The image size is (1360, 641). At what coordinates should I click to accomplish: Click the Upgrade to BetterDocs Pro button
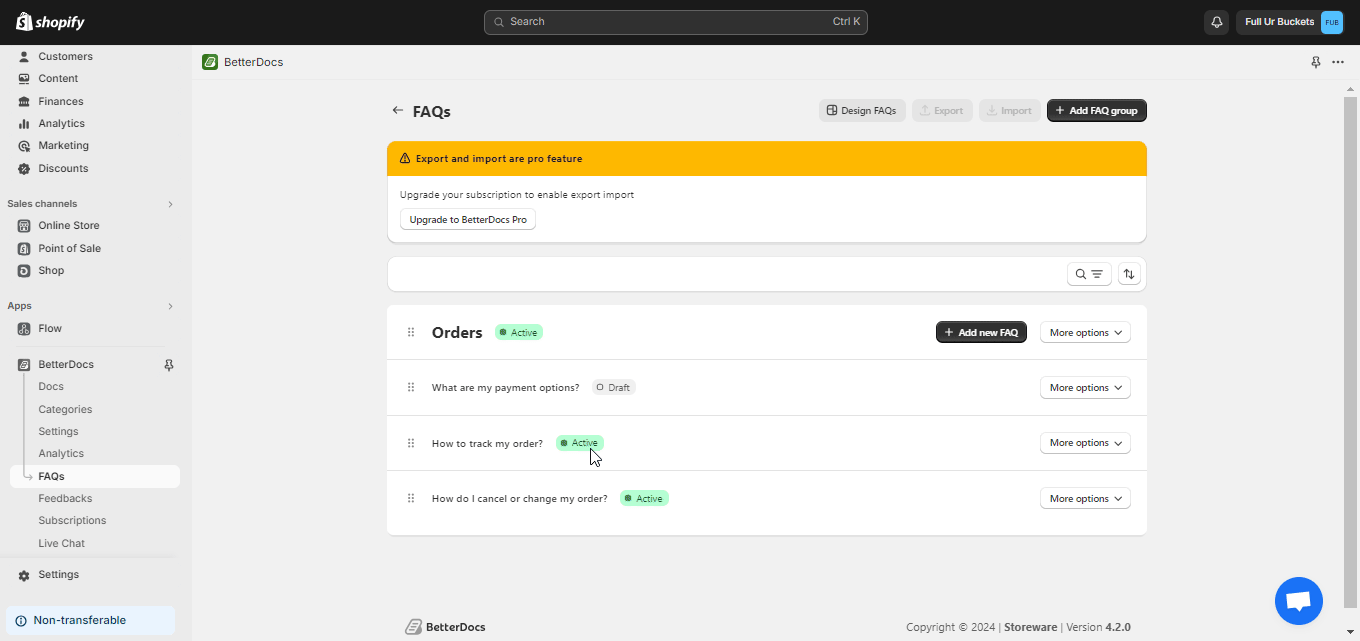tap(467, 219)
